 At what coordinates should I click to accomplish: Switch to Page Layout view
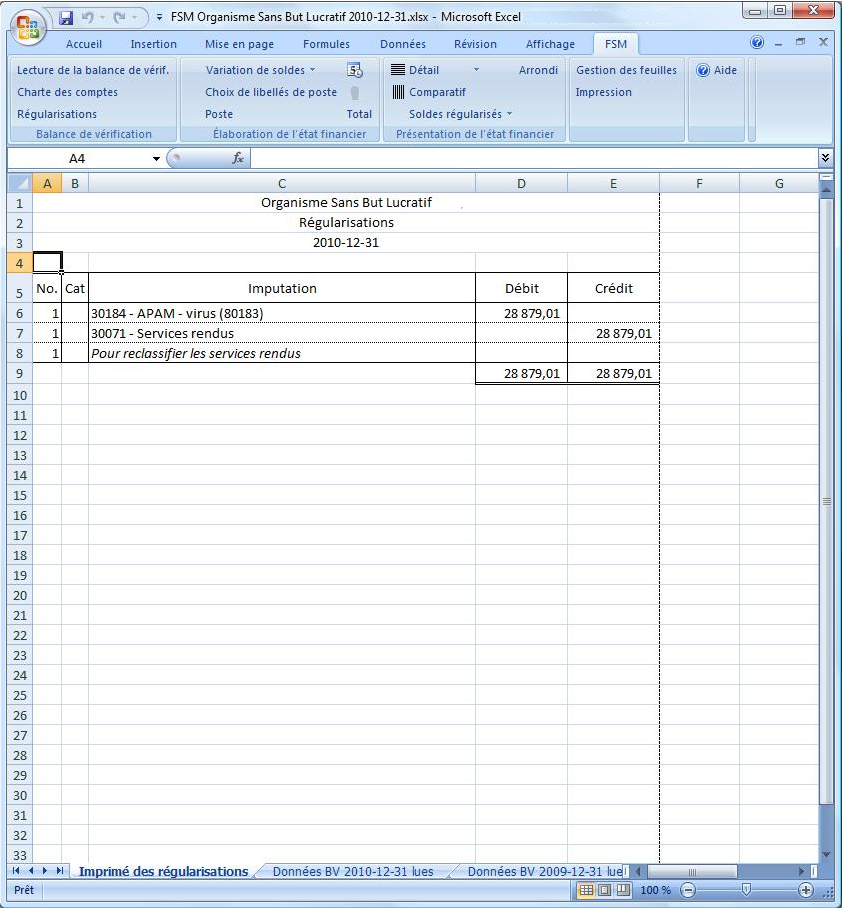click(605, 890)
